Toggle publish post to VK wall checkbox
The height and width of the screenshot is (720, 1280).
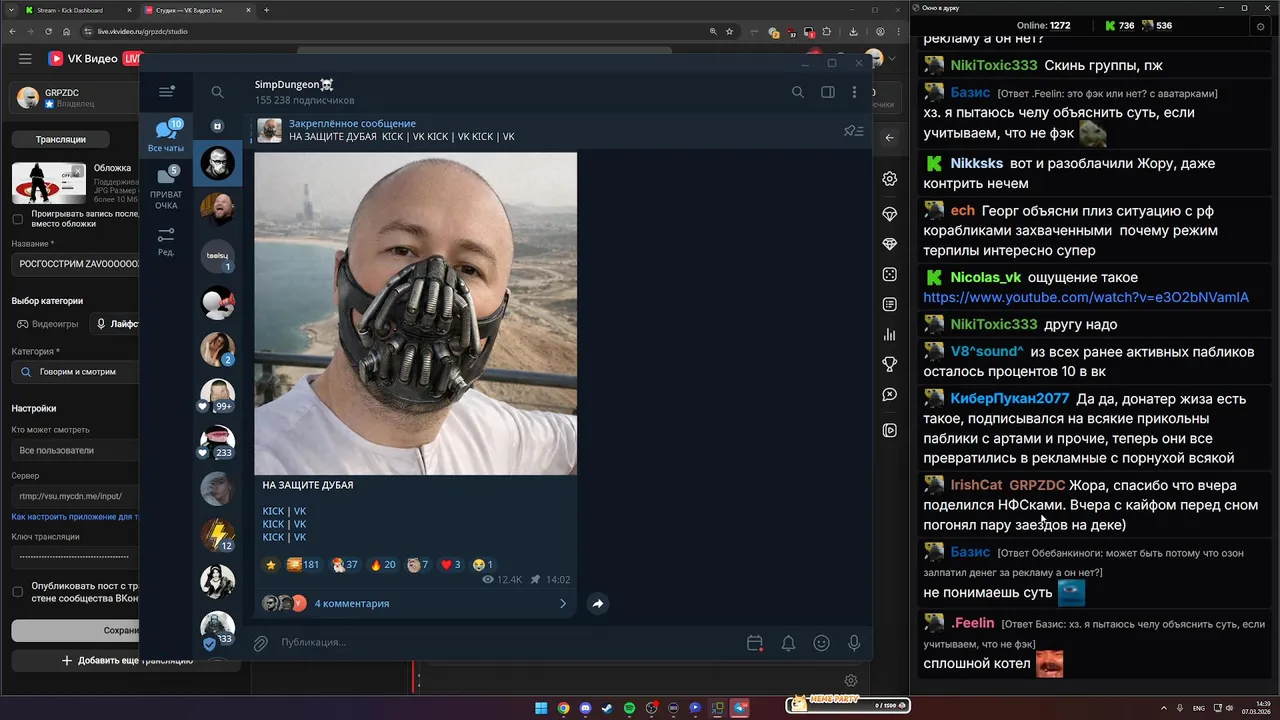click(x=17, y=592)
